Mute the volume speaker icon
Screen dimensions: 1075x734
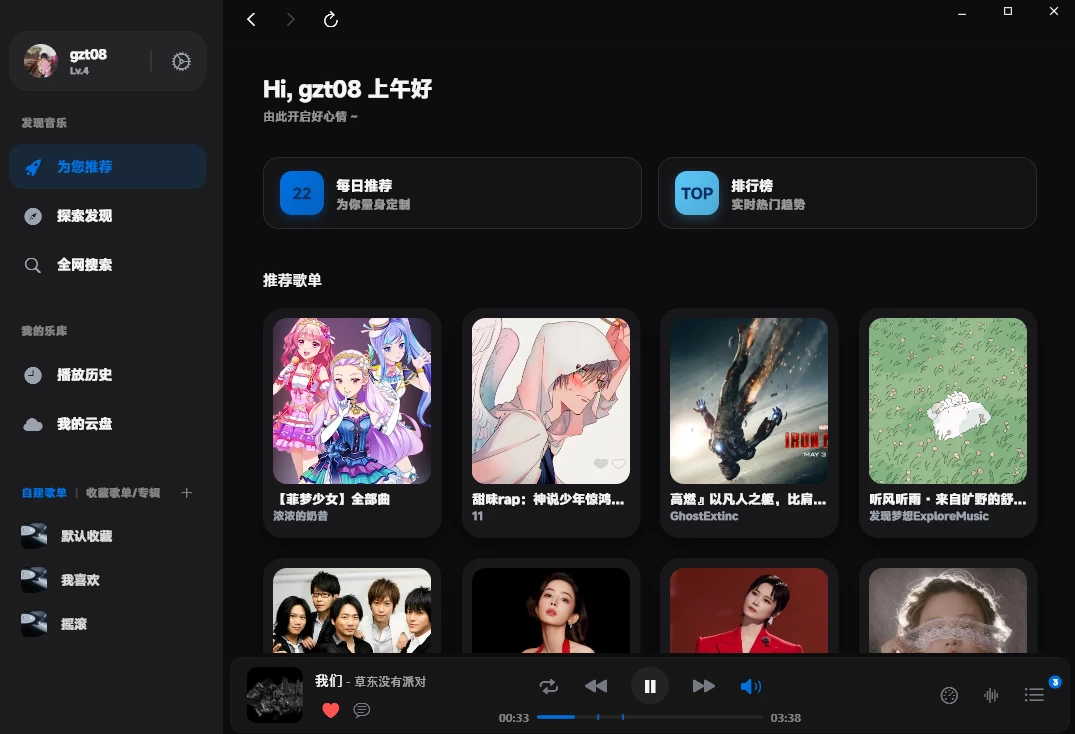pos(751,686)
